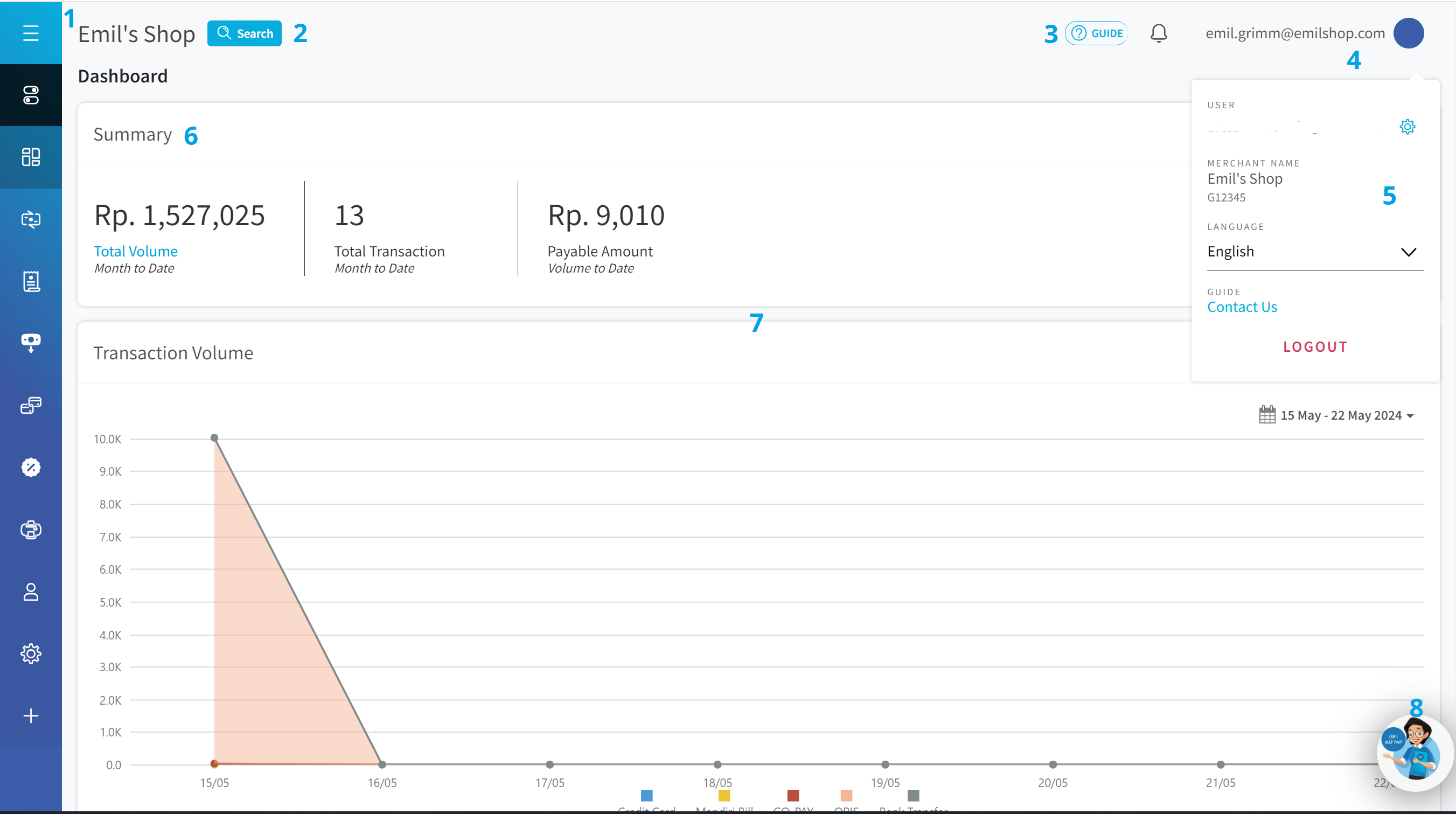Click the Search button

244,33
